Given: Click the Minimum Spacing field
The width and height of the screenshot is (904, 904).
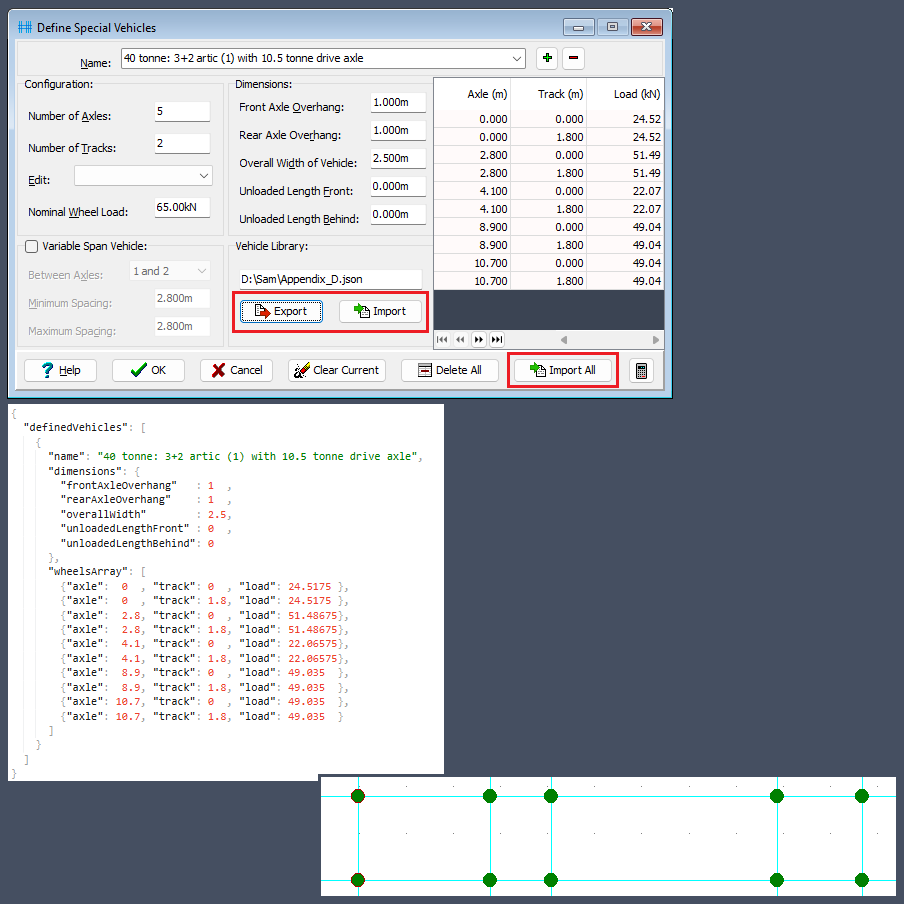Looking at the screenshot, I should [x=182, y=299].
